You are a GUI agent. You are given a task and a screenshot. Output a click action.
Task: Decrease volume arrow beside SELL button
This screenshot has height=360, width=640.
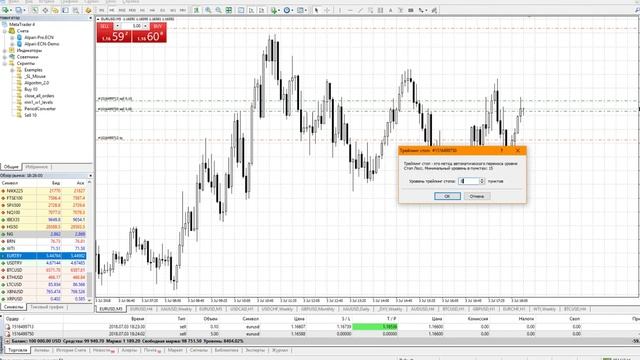tap(117, 26)
